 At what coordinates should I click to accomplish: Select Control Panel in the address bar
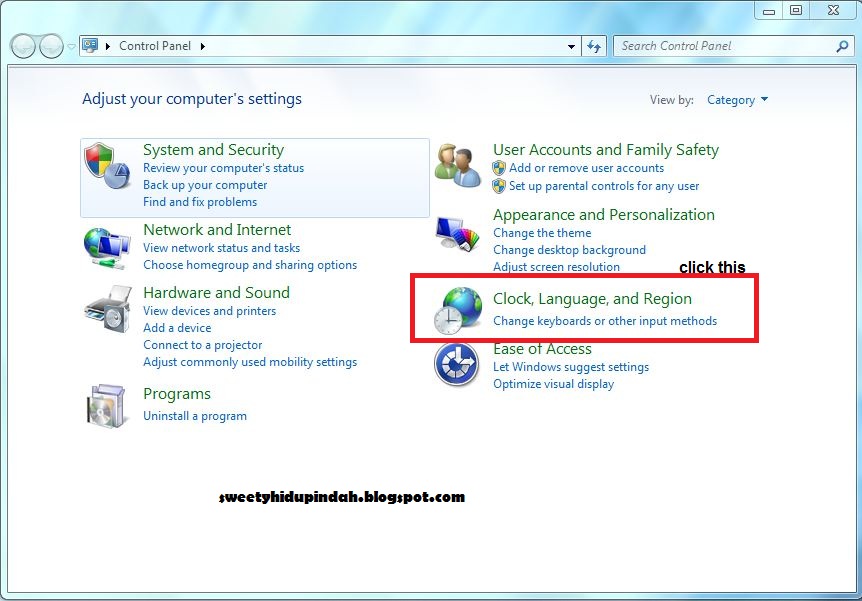tap(155, 46)
